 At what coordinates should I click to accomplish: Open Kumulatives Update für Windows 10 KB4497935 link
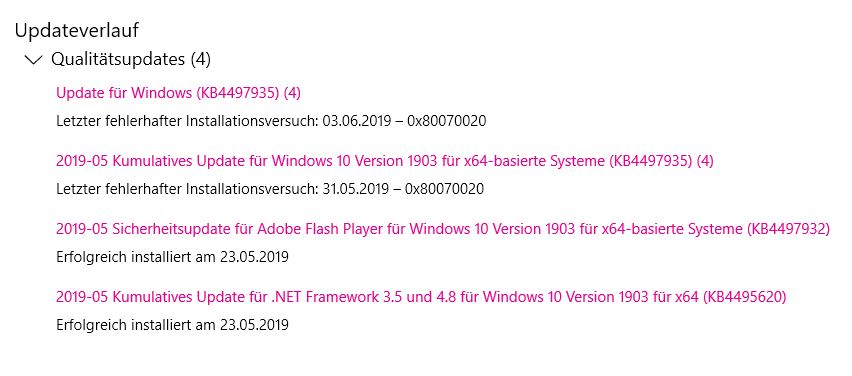click(x=385, y=161)
